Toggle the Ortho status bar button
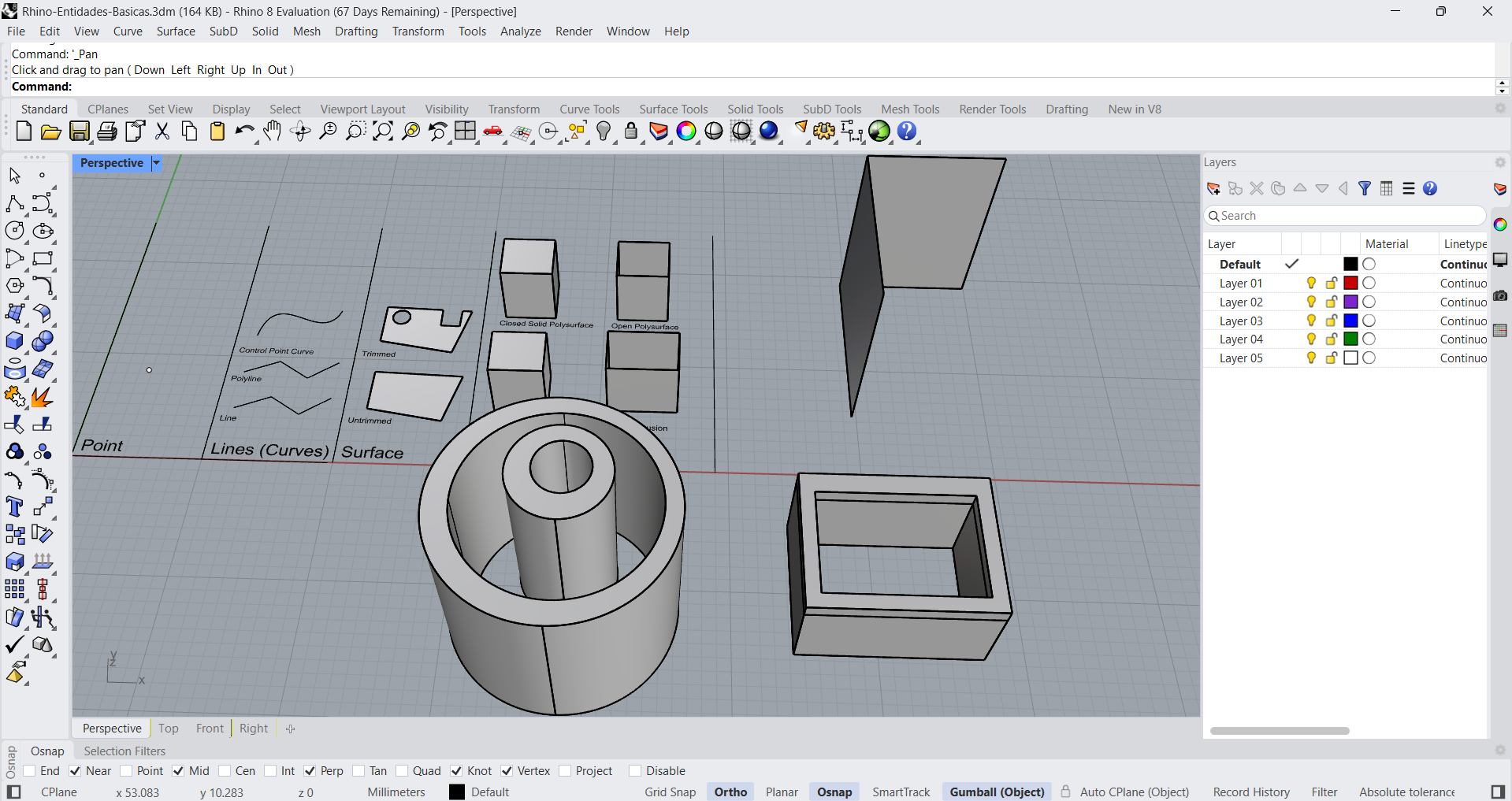 [x=730, y=792]
